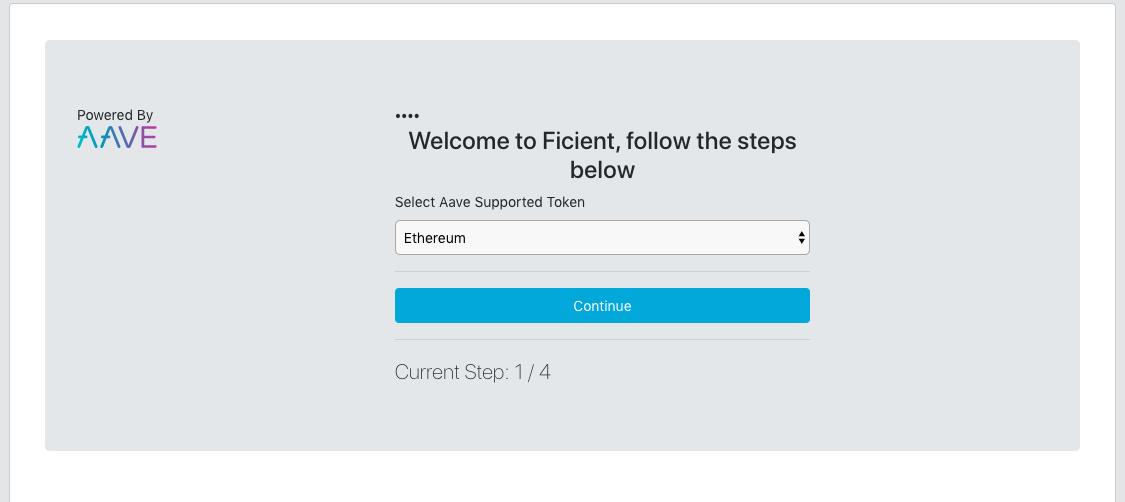Viewport: 1125px width, 502px height.
Task: Click the four-dot loading indicator
Action: click(407, 117)
